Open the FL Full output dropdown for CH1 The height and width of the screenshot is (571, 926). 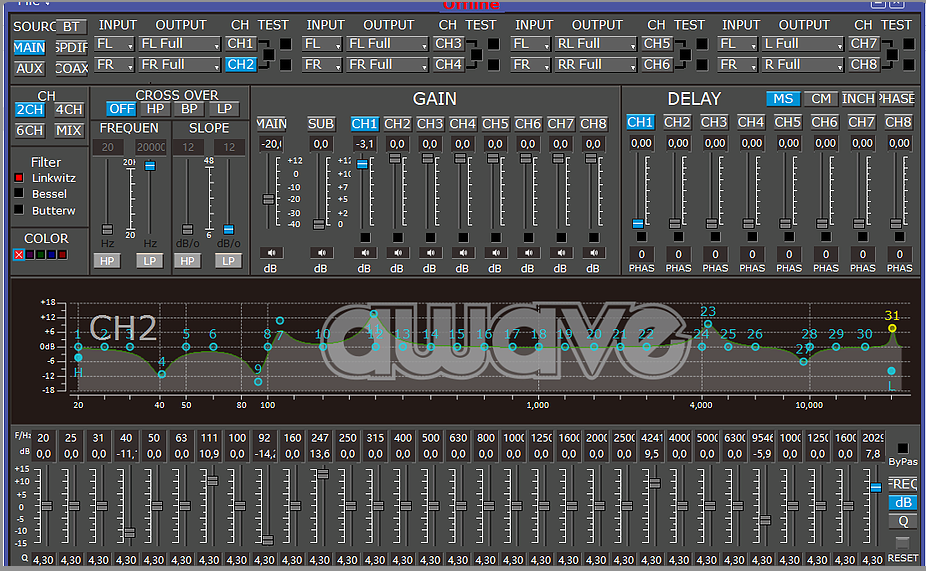[x=180, y=44]
